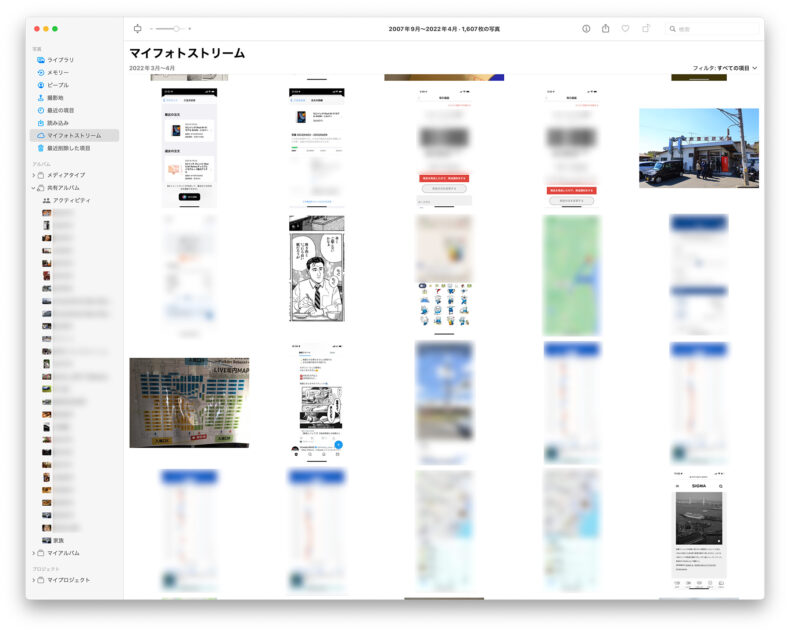
Task: Select ピープル in the sidebar
Action: pyautogui.click(x=58, y=85)
